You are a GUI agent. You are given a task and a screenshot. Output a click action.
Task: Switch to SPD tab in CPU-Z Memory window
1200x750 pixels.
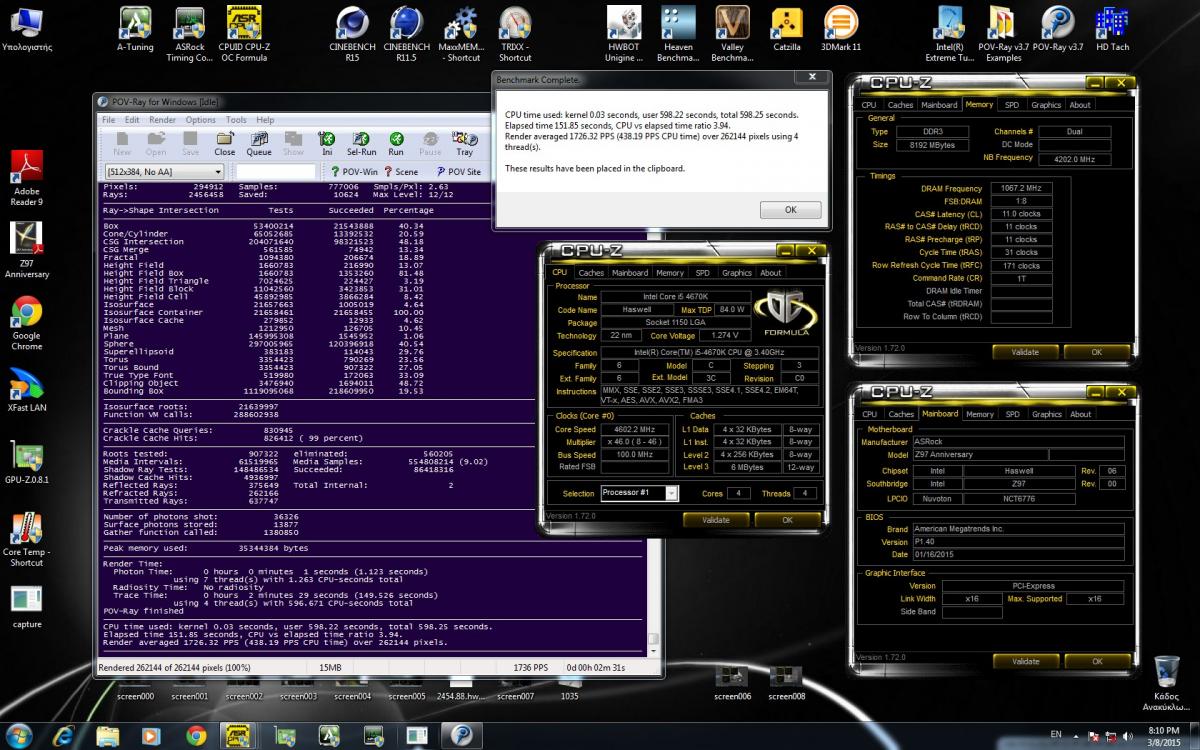tap(1012, 104)
